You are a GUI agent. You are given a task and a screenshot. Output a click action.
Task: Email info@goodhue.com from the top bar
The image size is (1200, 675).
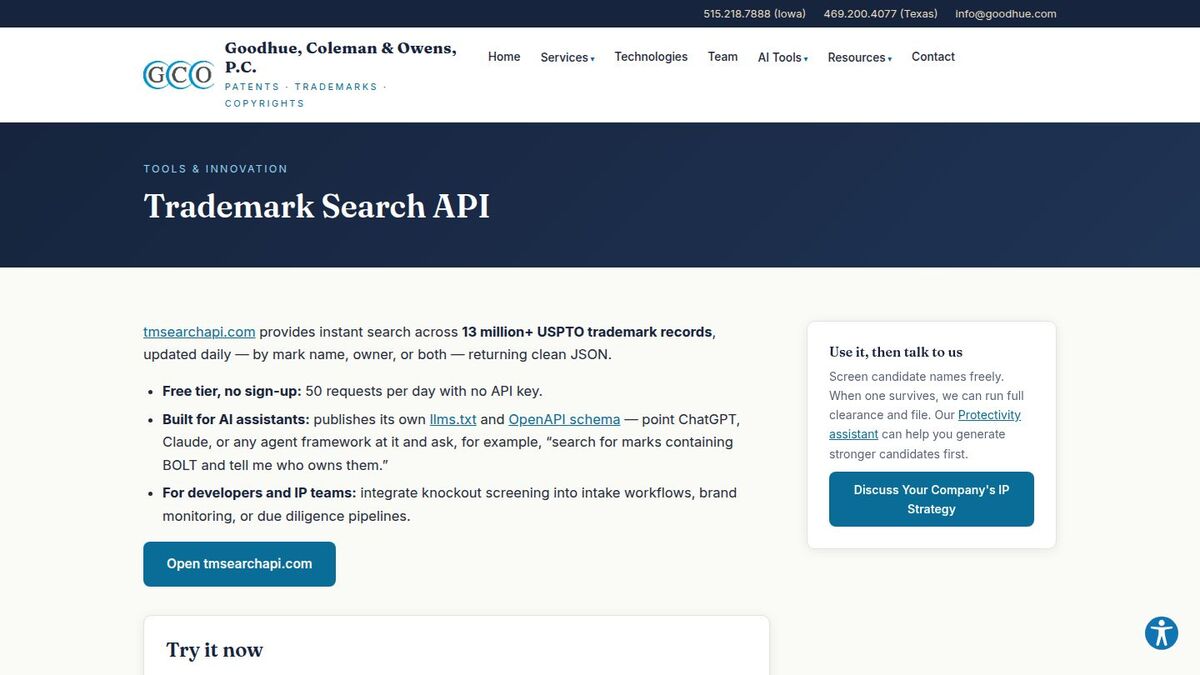[1005, 14]
